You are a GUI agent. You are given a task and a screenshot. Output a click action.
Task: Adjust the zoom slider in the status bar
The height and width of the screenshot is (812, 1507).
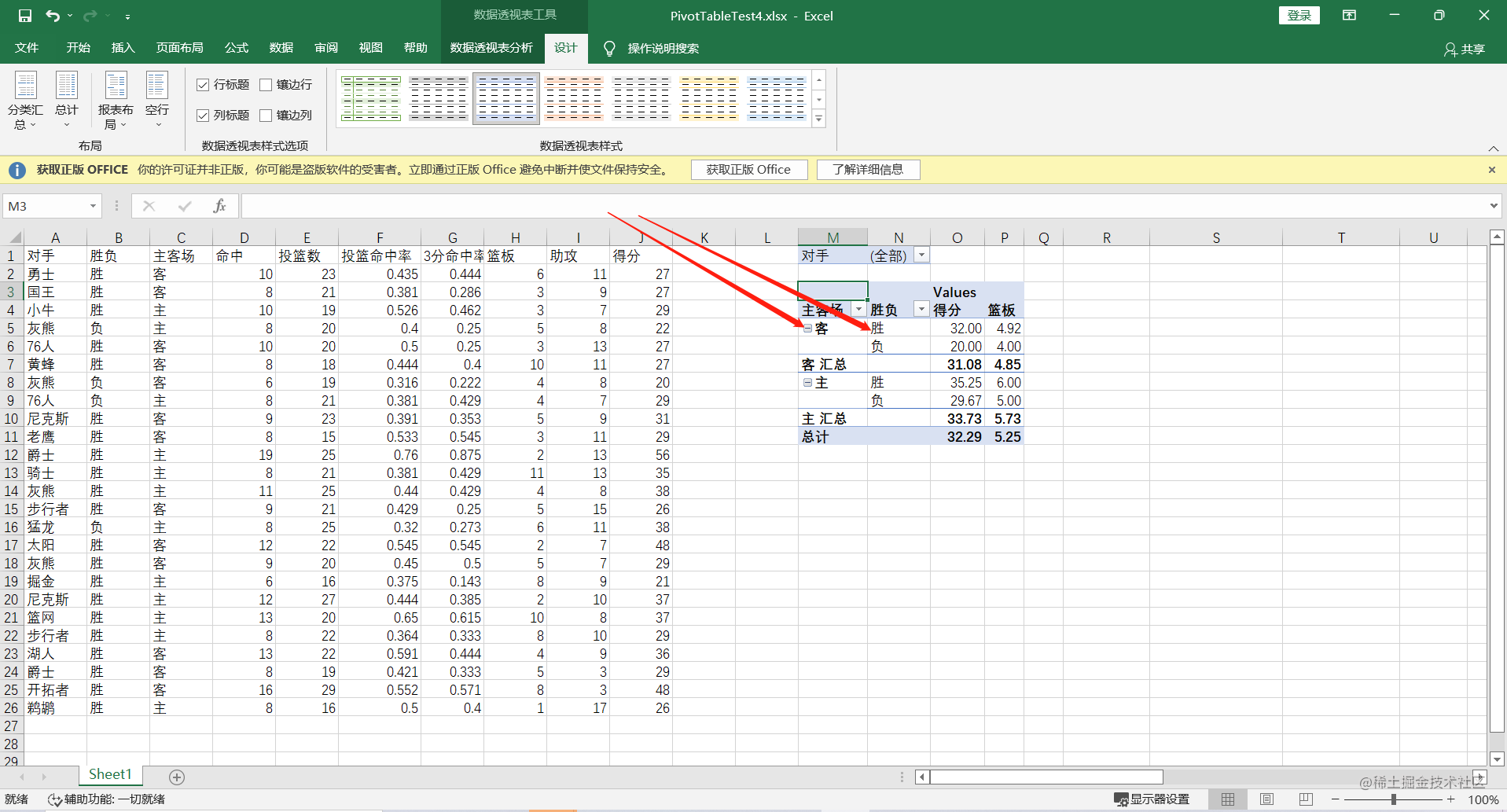(1393, 799)
